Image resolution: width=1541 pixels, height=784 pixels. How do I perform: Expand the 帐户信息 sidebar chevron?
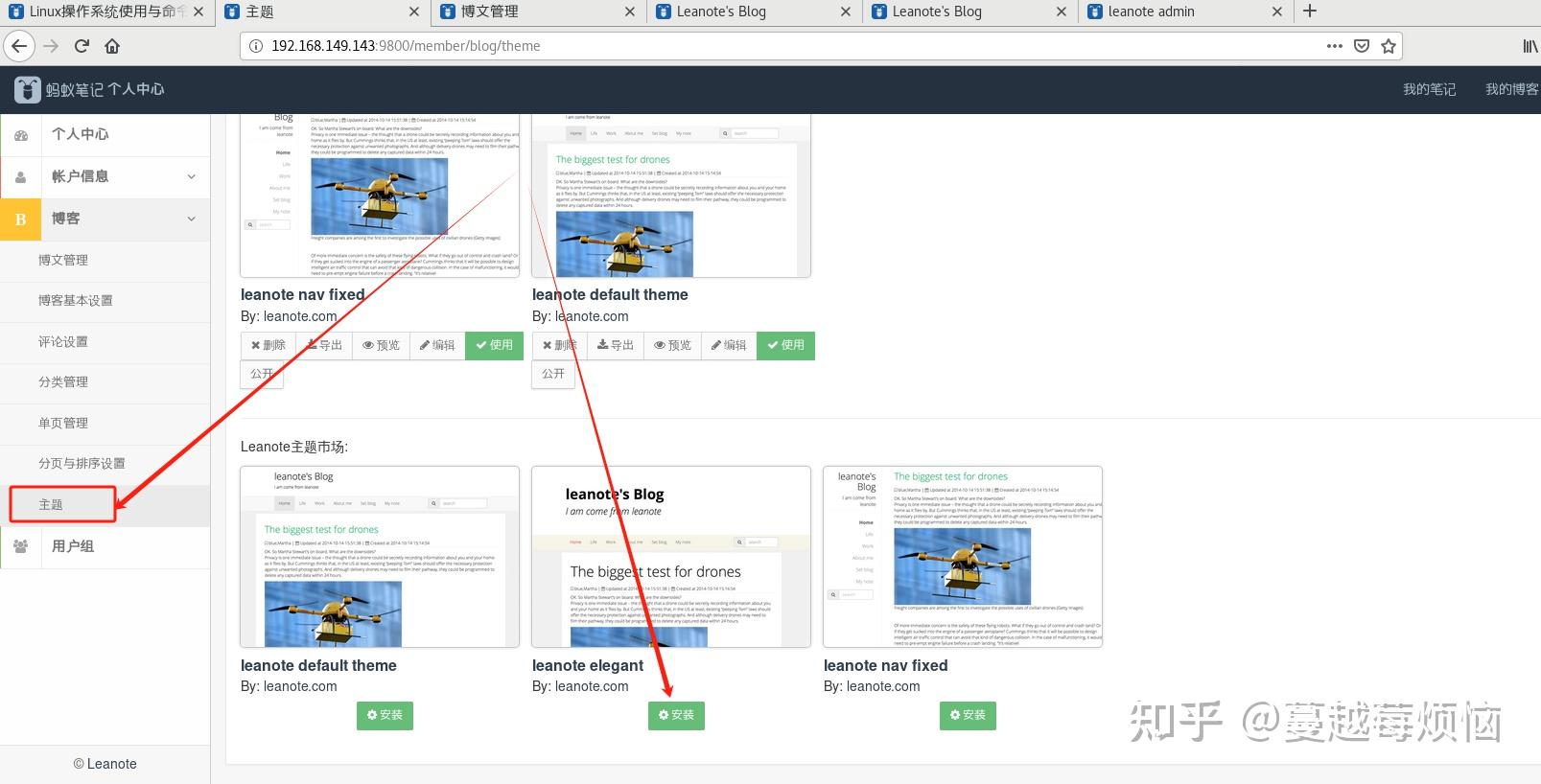click(191, 176)
